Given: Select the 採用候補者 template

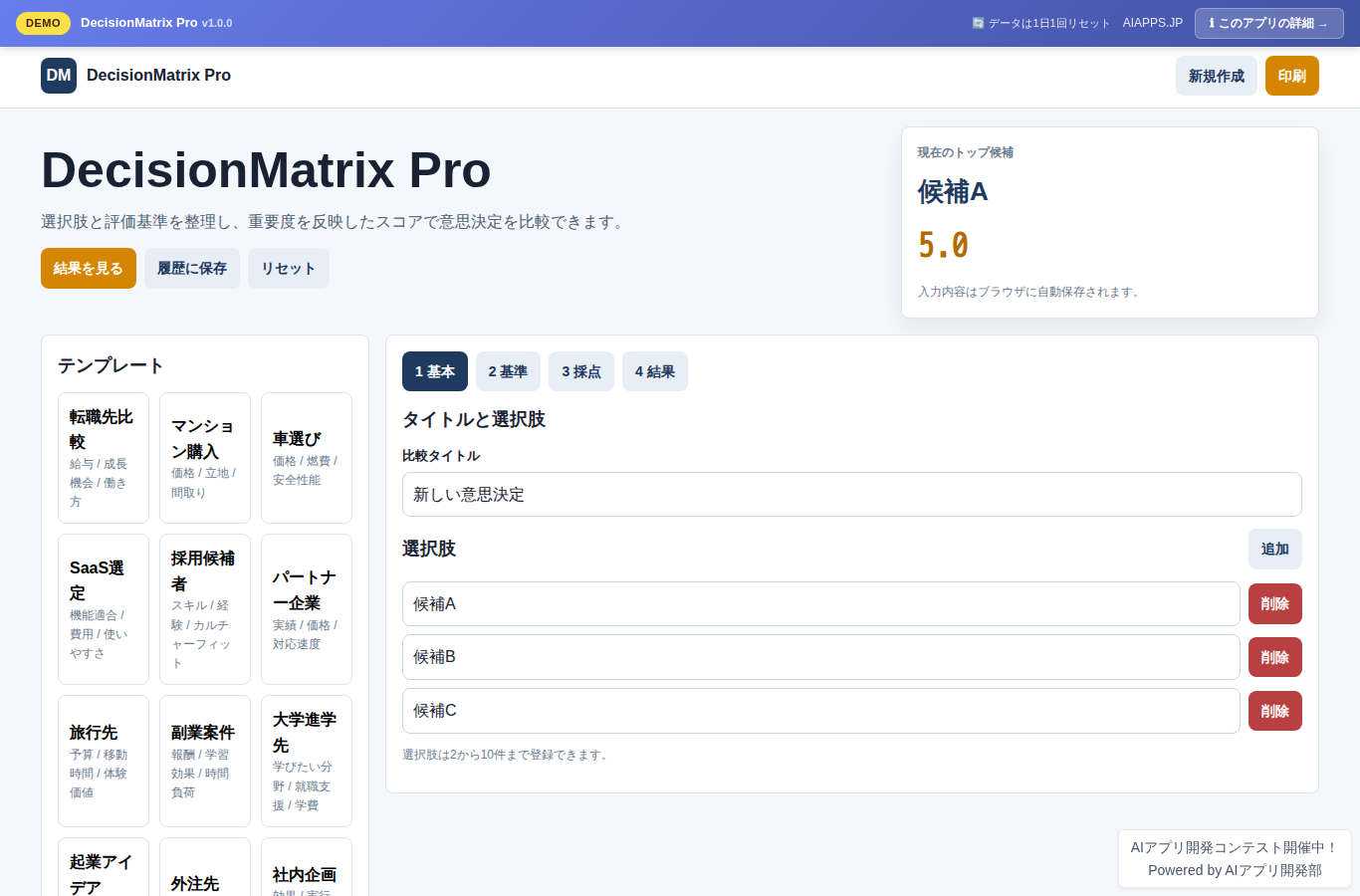Looking at the screenshot, I should tap(205, 609).
